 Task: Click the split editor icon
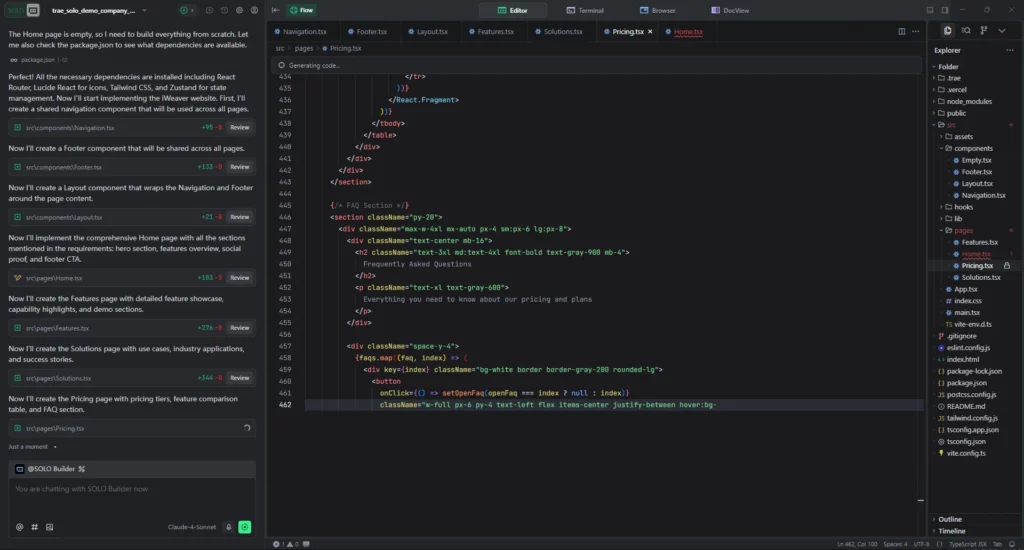click(901, 31)
